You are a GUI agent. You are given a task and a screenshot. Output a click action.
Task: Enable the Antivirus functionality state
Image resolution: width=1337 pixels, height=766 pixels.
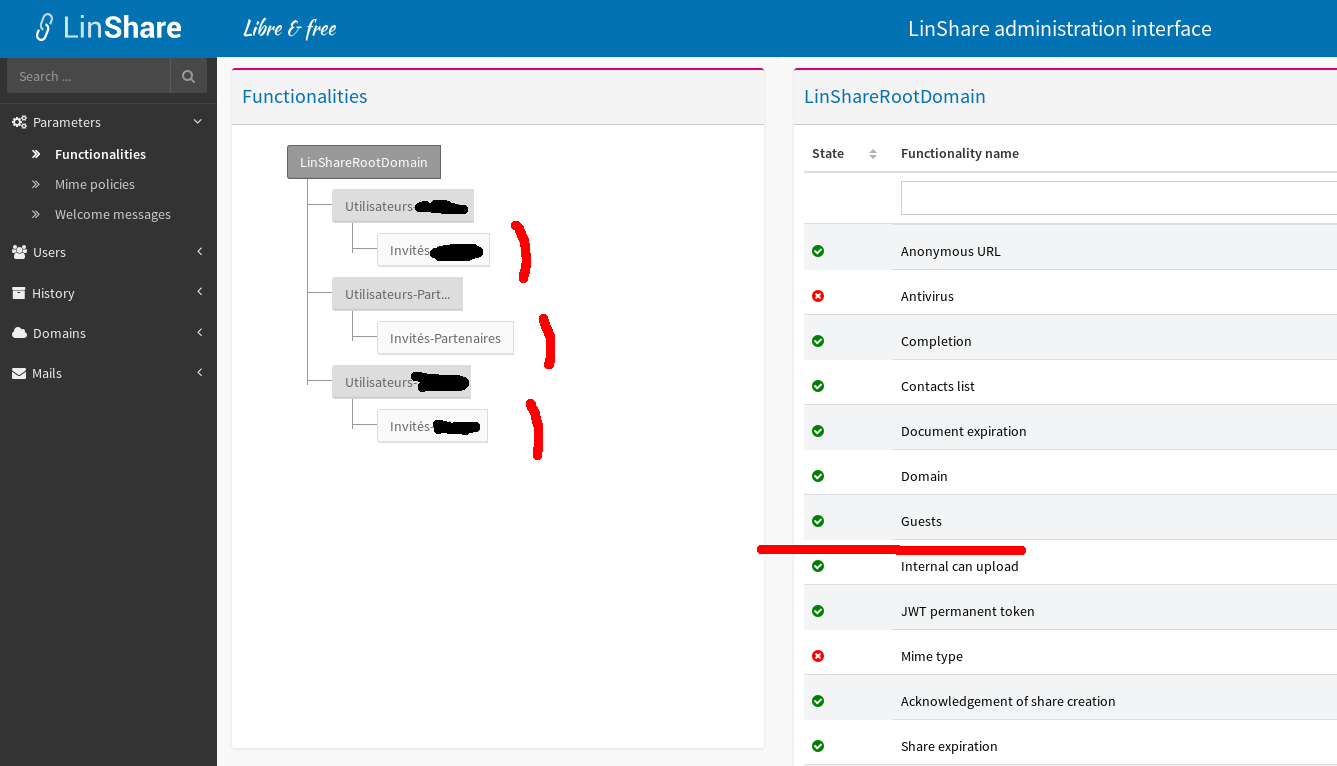pyautogui.click(x=818, y=296)
